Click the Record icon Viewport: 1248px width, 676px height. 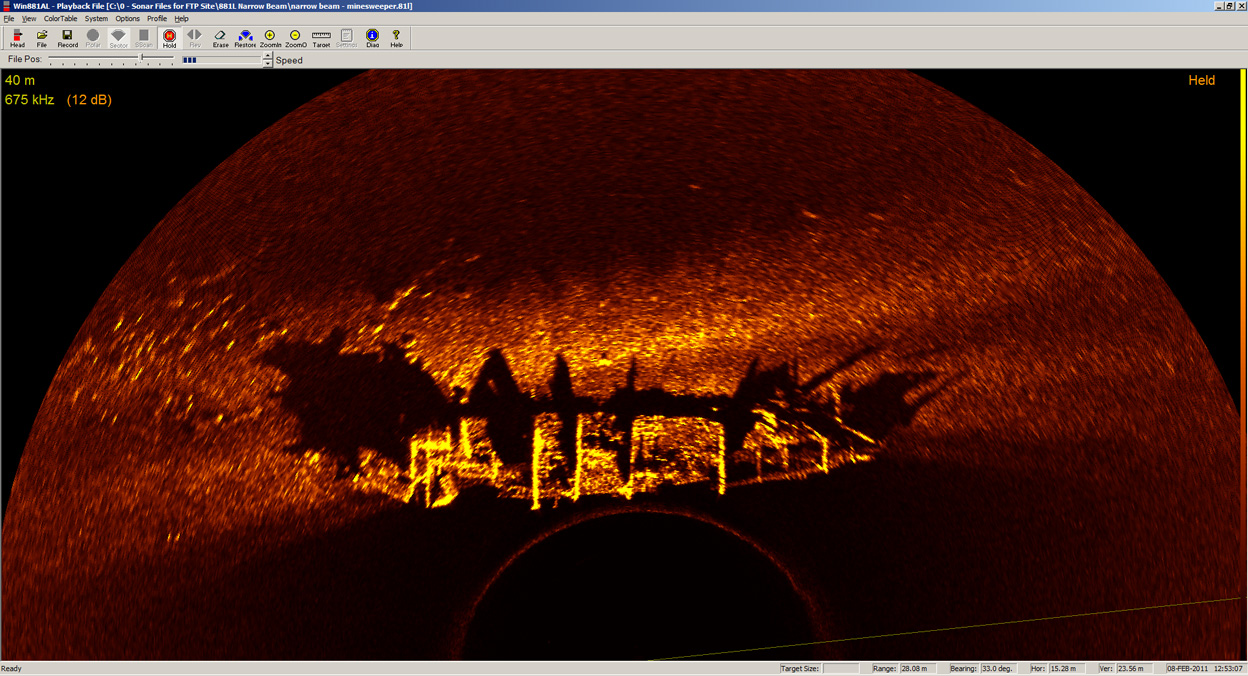pos(67,37)
